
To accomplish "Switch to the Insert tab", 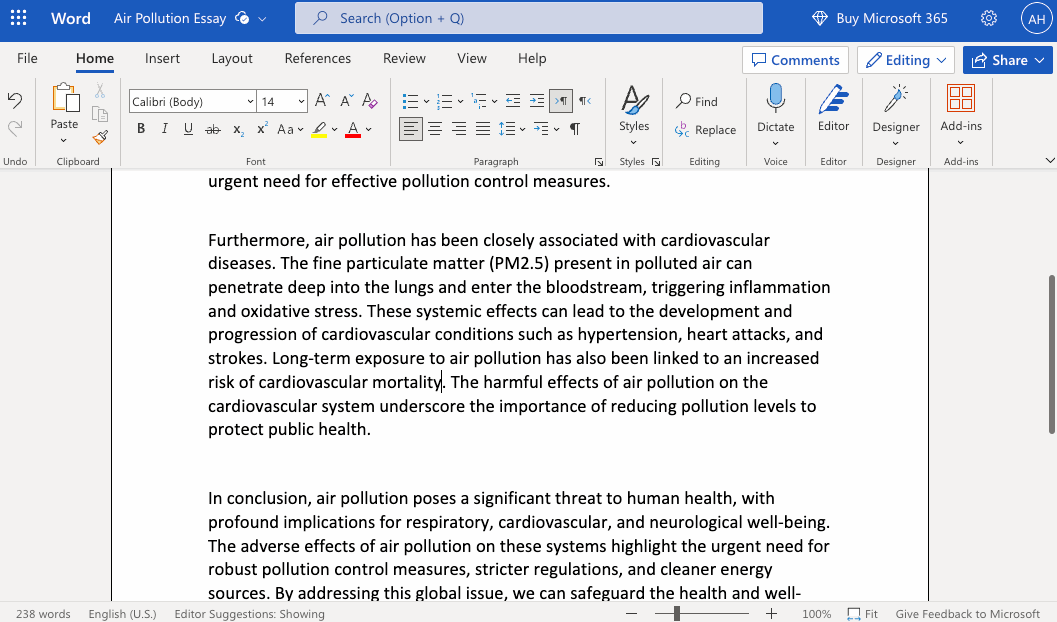I will click(162, 59).
